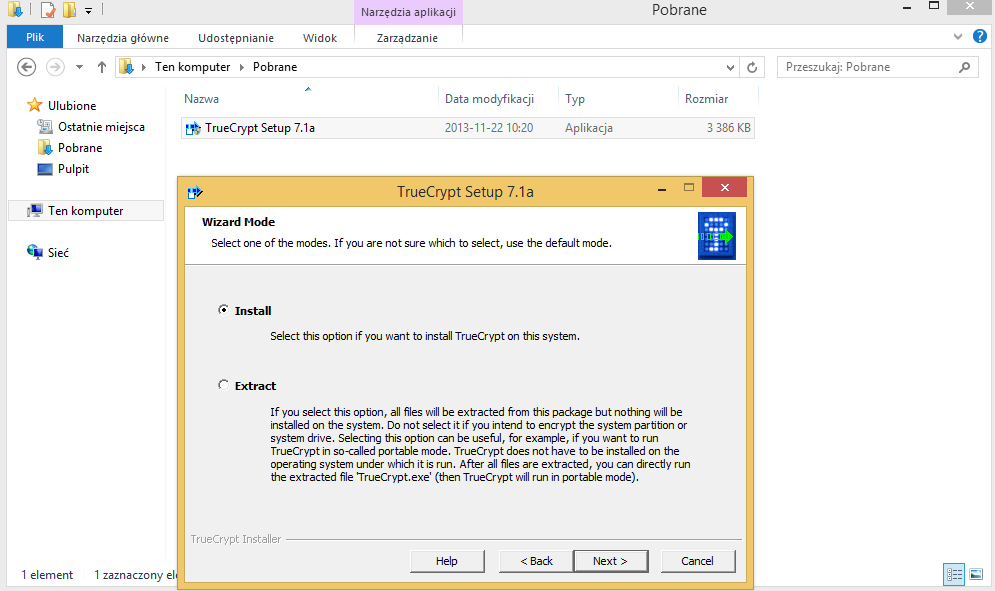Switch to details view layout icon
Screen dimensions: 995x591
click(954, 574)
